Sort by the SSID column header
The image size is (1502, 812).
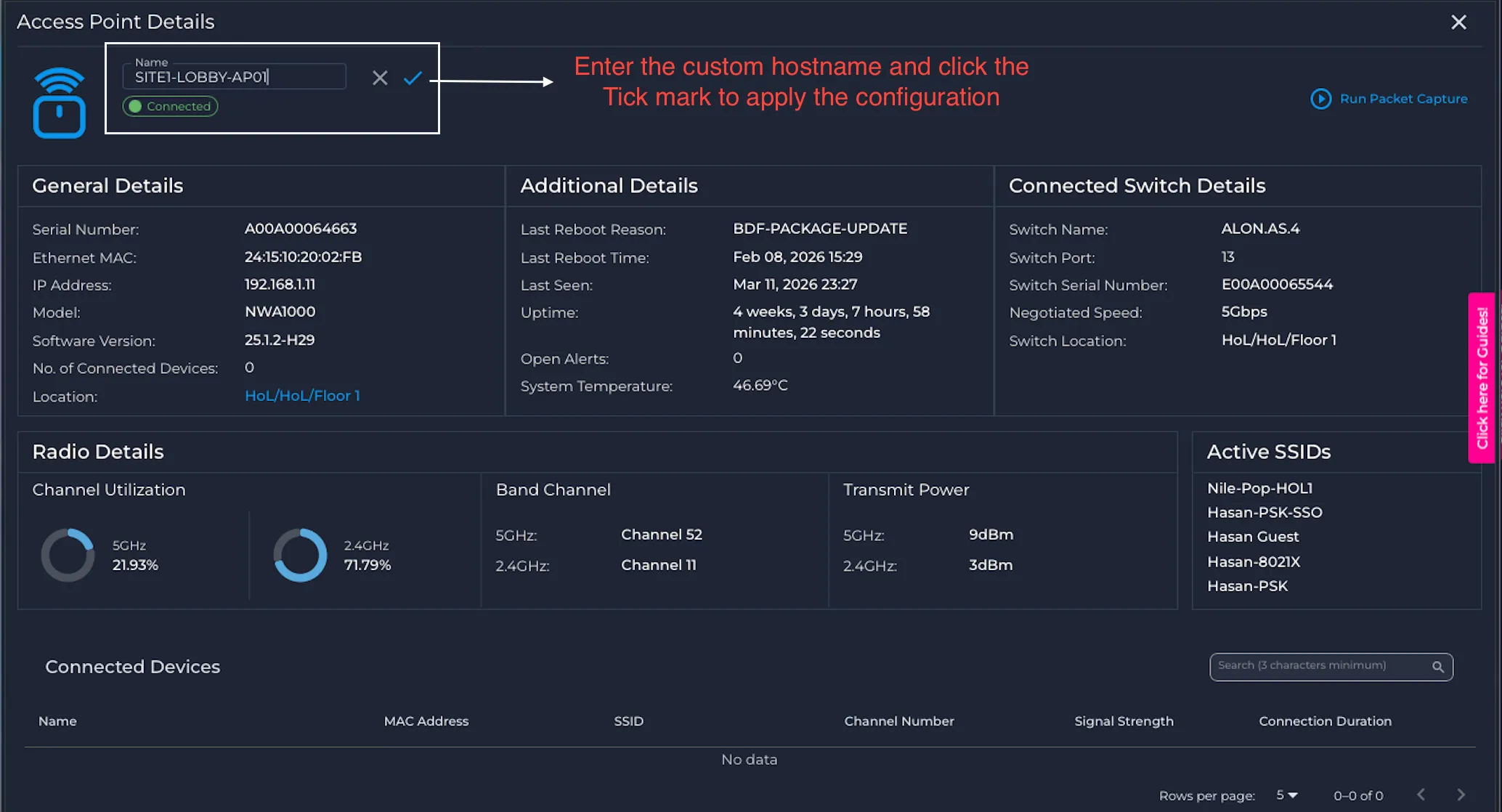[629, 721]
